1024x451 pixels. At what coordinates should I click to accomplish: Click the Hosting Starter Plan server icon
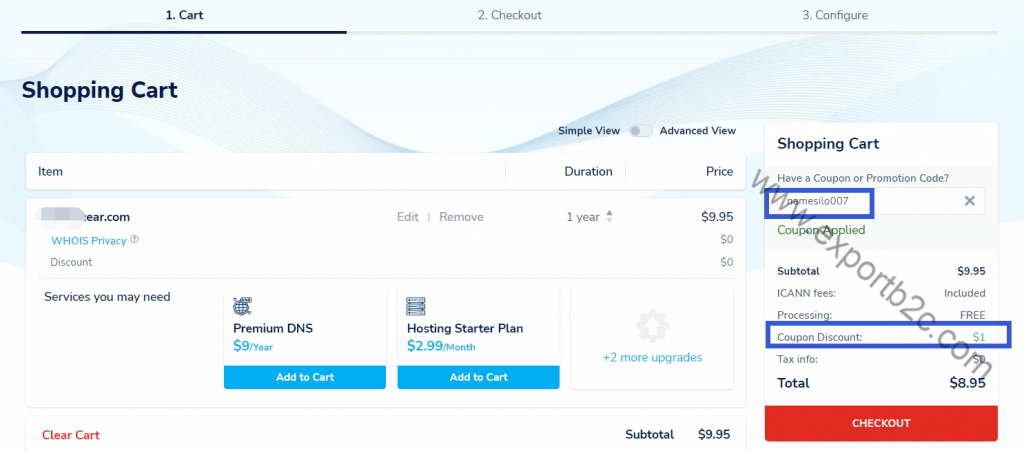pos(416,306)
